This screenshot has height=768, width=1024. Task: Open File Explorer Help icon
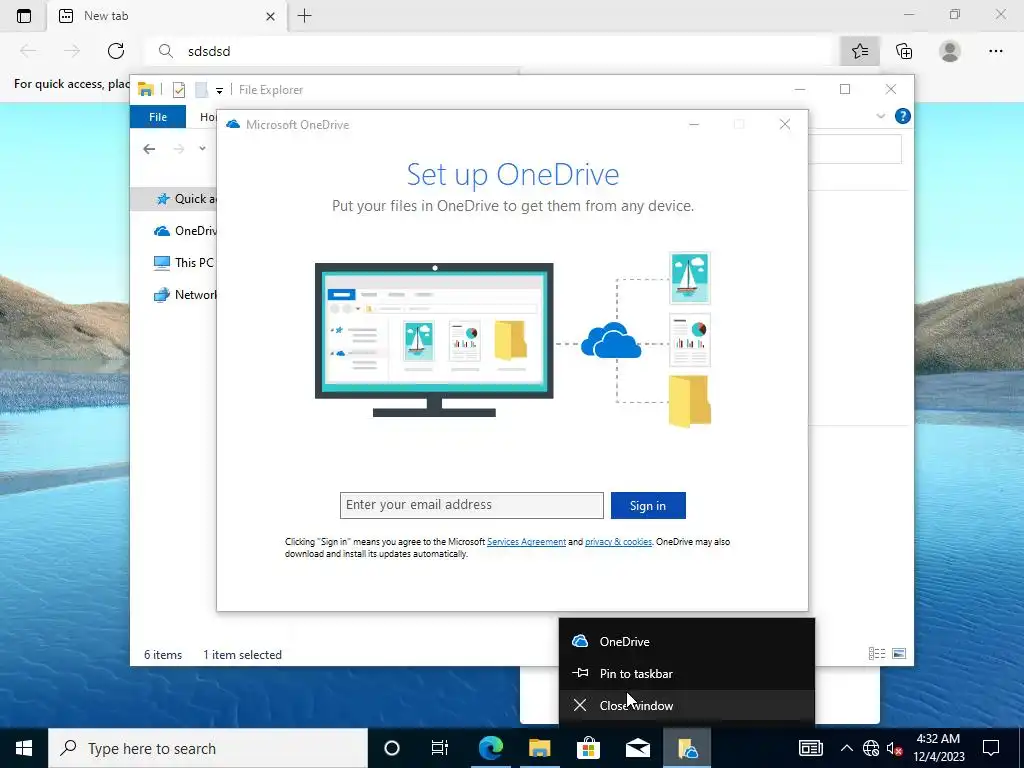(x=903, y=116)
